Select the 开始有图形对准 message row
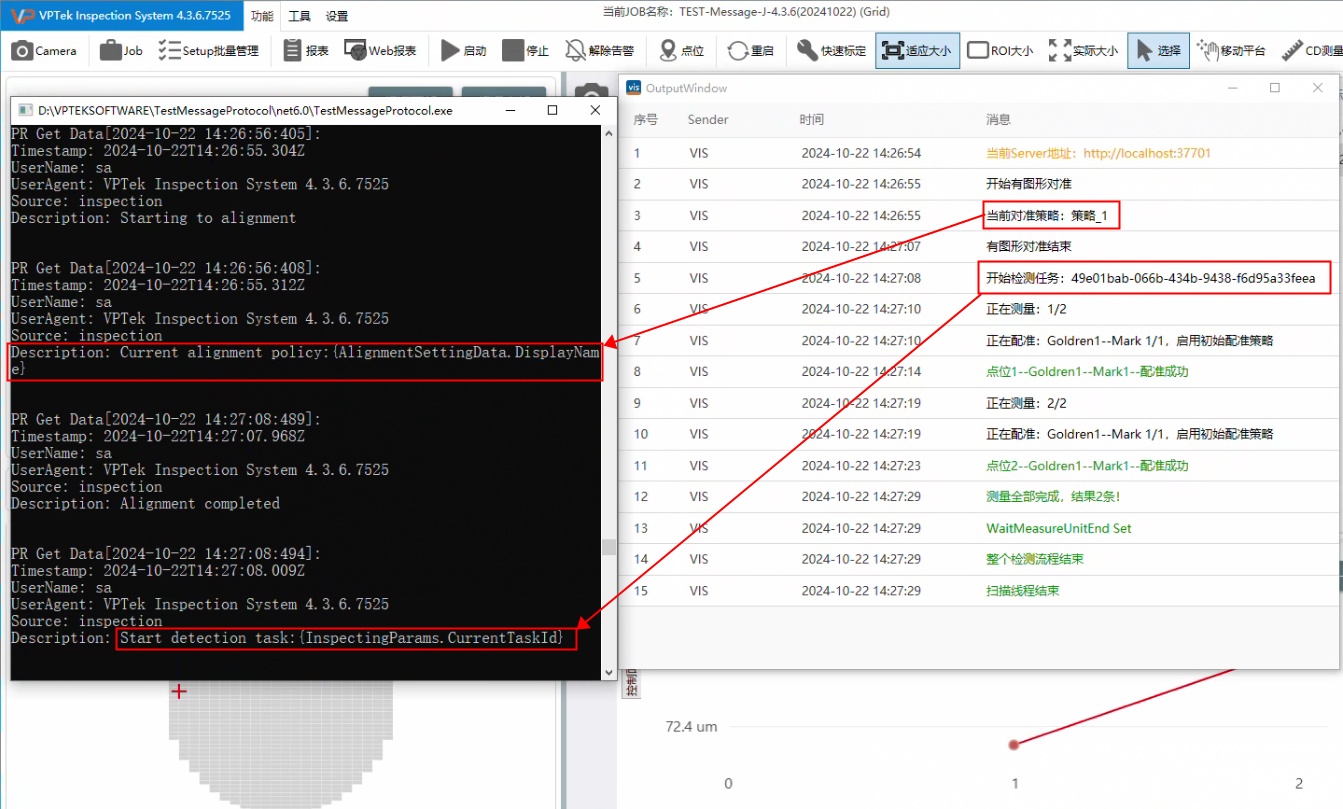The width and height of the screenshot is (1343, 809). pos(978,185)
